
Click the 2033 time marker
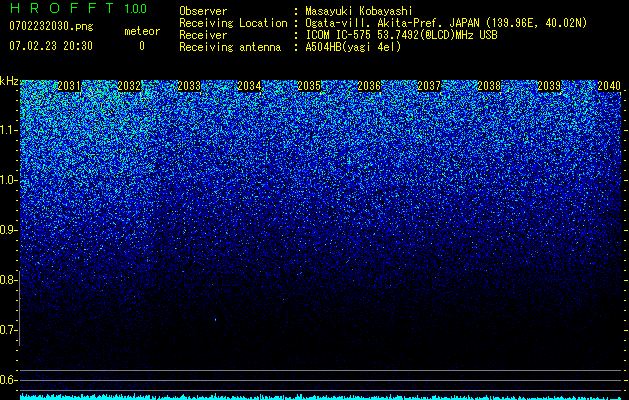189,86
